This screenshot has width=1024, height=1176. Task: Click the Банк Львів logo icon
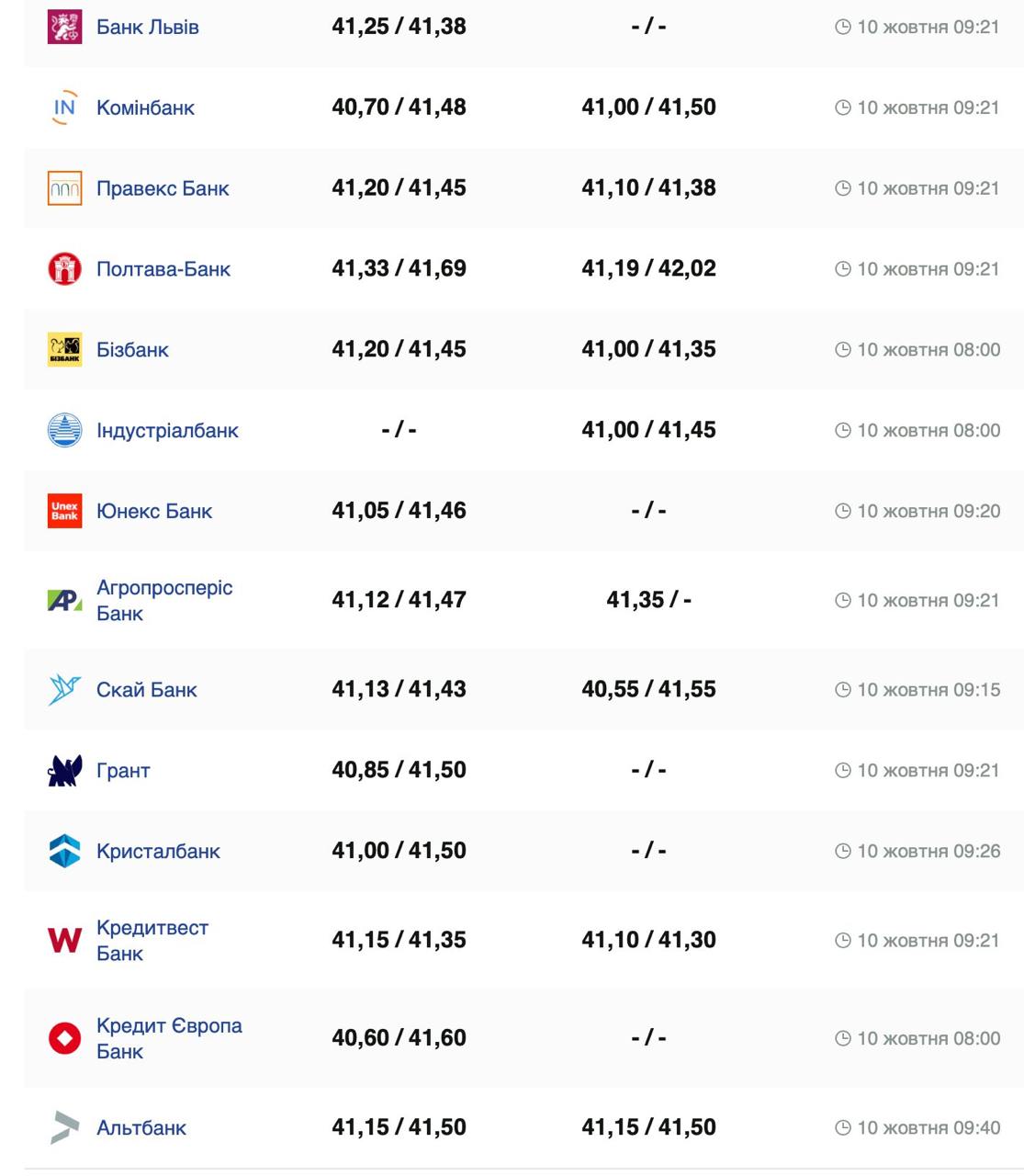coord(64,27)
